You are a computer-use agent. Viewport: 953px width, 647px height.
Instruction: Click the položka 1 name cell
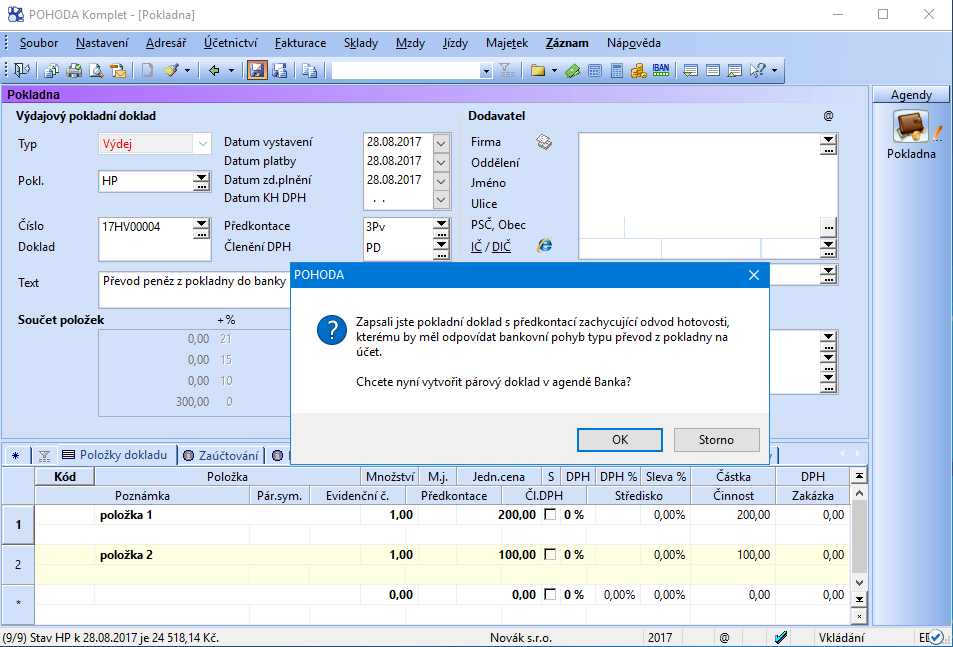pos(228,515)
